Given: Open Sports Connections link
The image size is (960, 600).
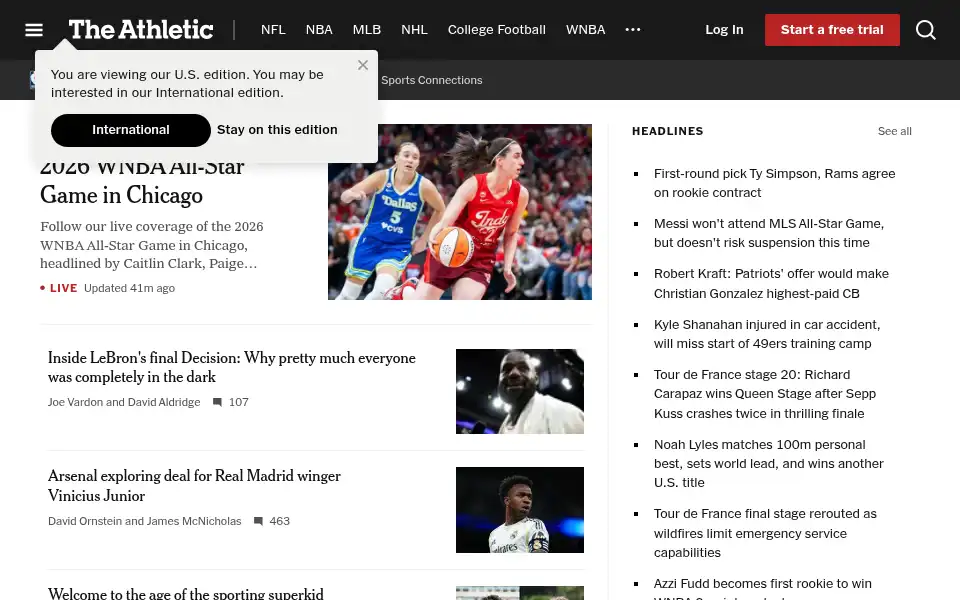Looking at the screenshot, I should pyautogui.click(x=432, y=80).
